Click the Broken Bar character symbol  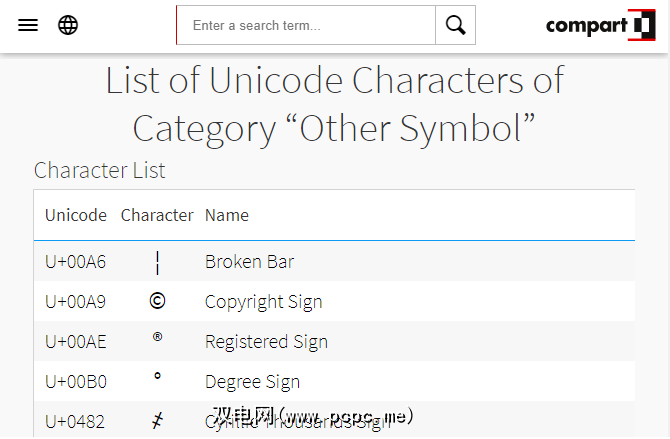pos(157,262)
